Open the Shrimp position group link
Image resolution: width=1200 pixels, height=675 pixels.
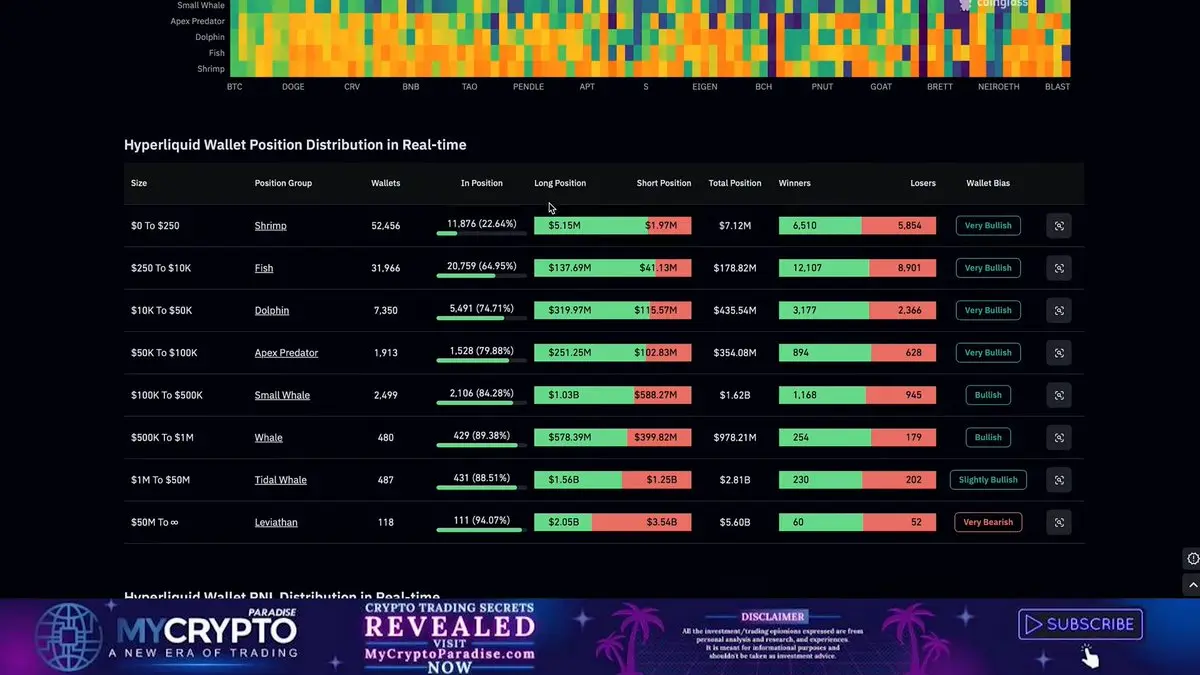point(270,226)
